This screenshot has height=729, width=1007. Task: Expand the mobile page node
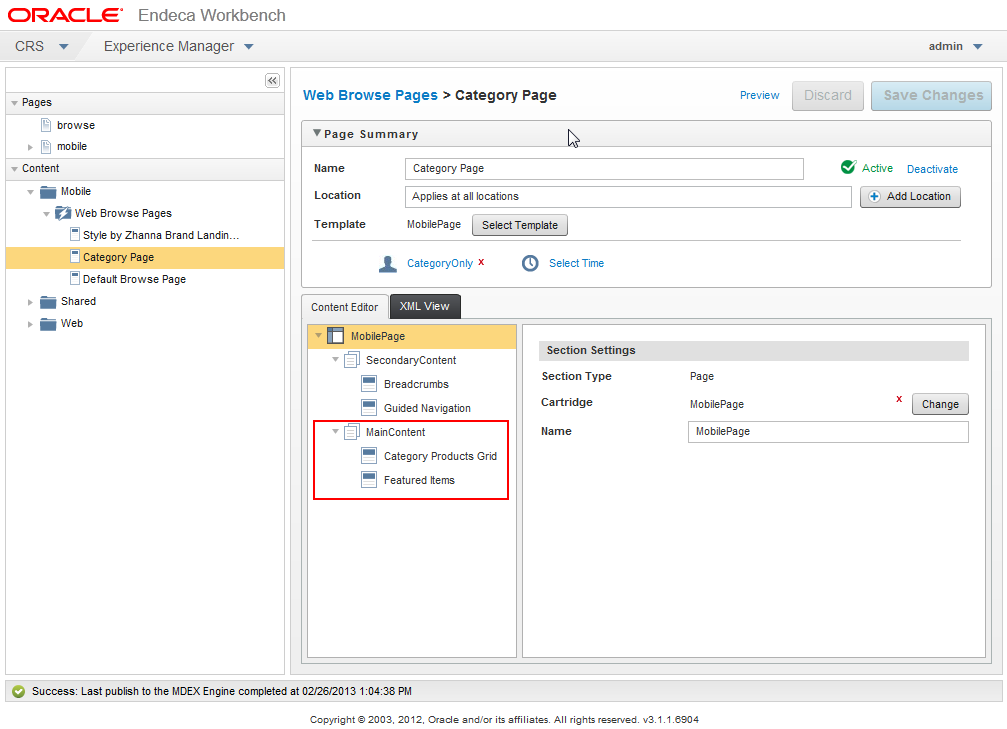tap(30, 147)
